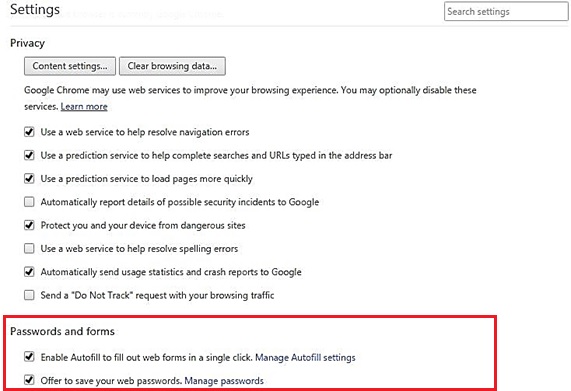The height and width of the screenshot is (391, 571).
Task: Click the Passwords and forms heading
Action: point(62,331)
